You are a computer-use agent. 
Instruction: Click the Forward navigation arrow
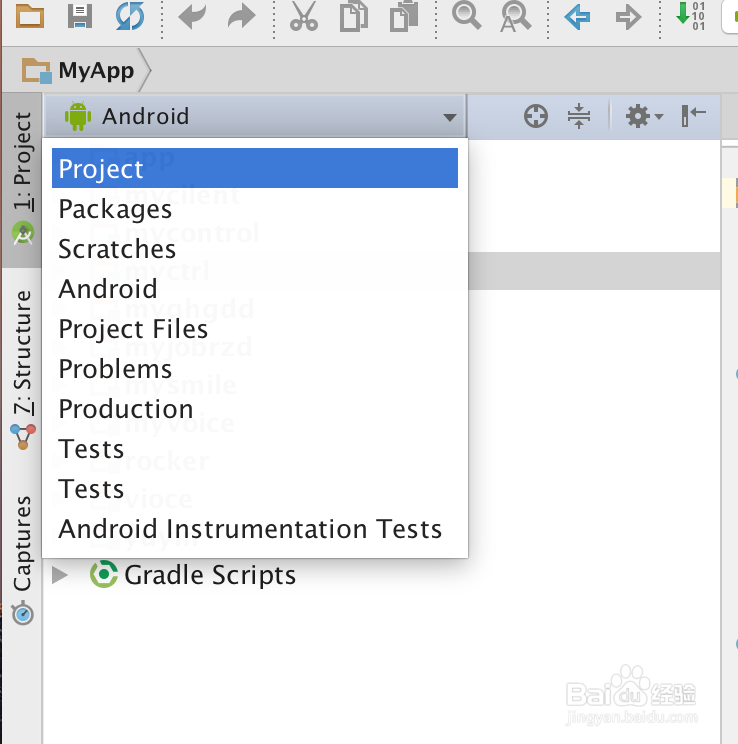627,17
